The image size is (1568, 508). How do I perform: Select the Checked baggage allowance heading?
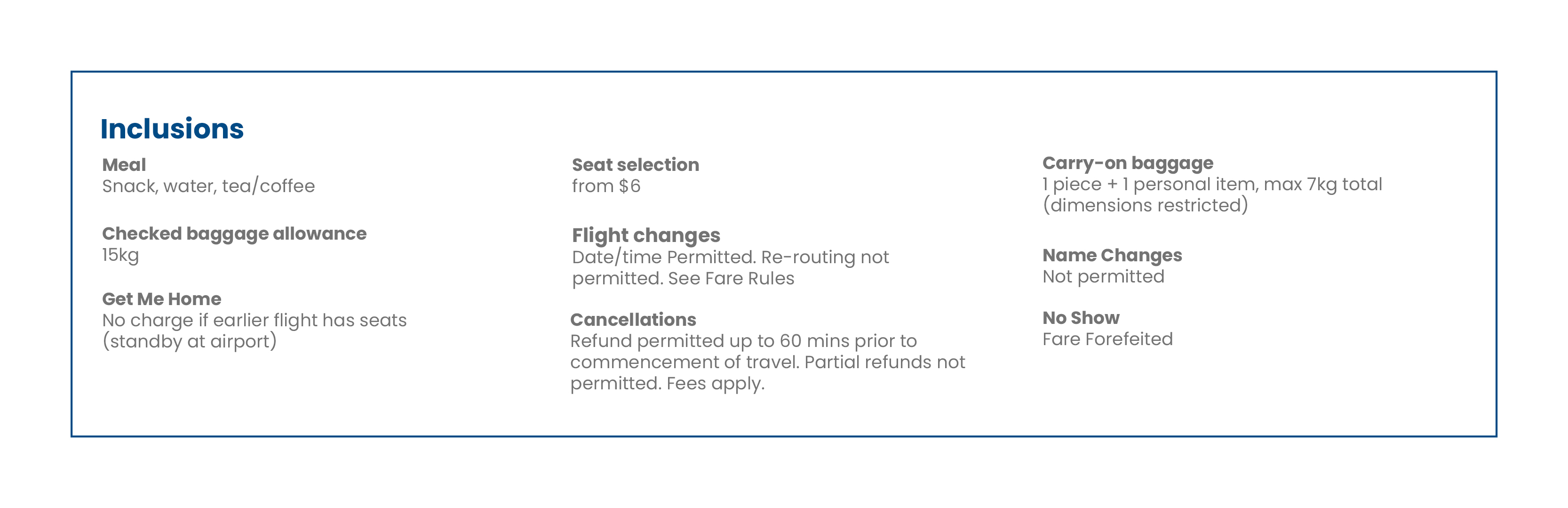click(x=234, y=234)
